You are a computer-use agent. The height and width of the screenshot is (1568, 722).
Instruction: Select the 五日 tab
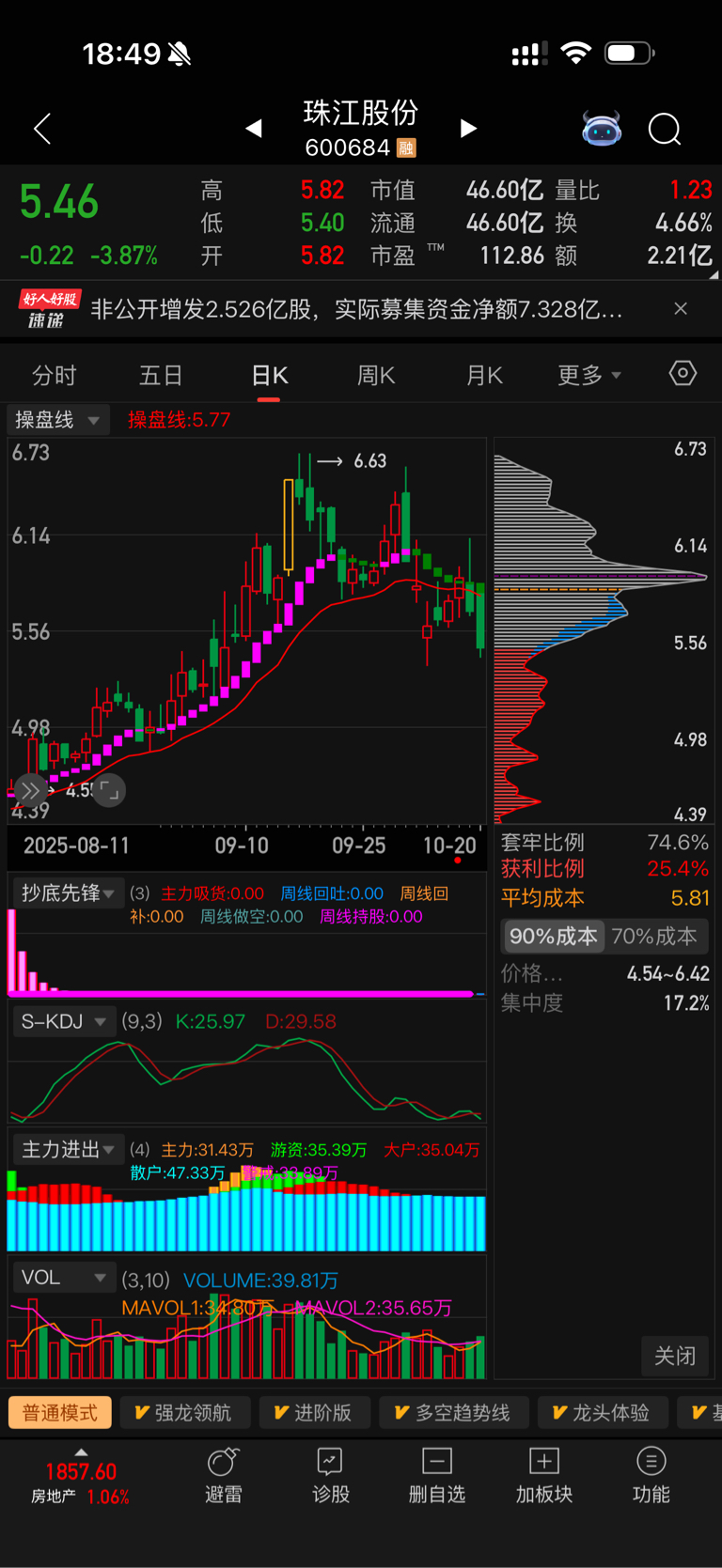click(161, 376)
